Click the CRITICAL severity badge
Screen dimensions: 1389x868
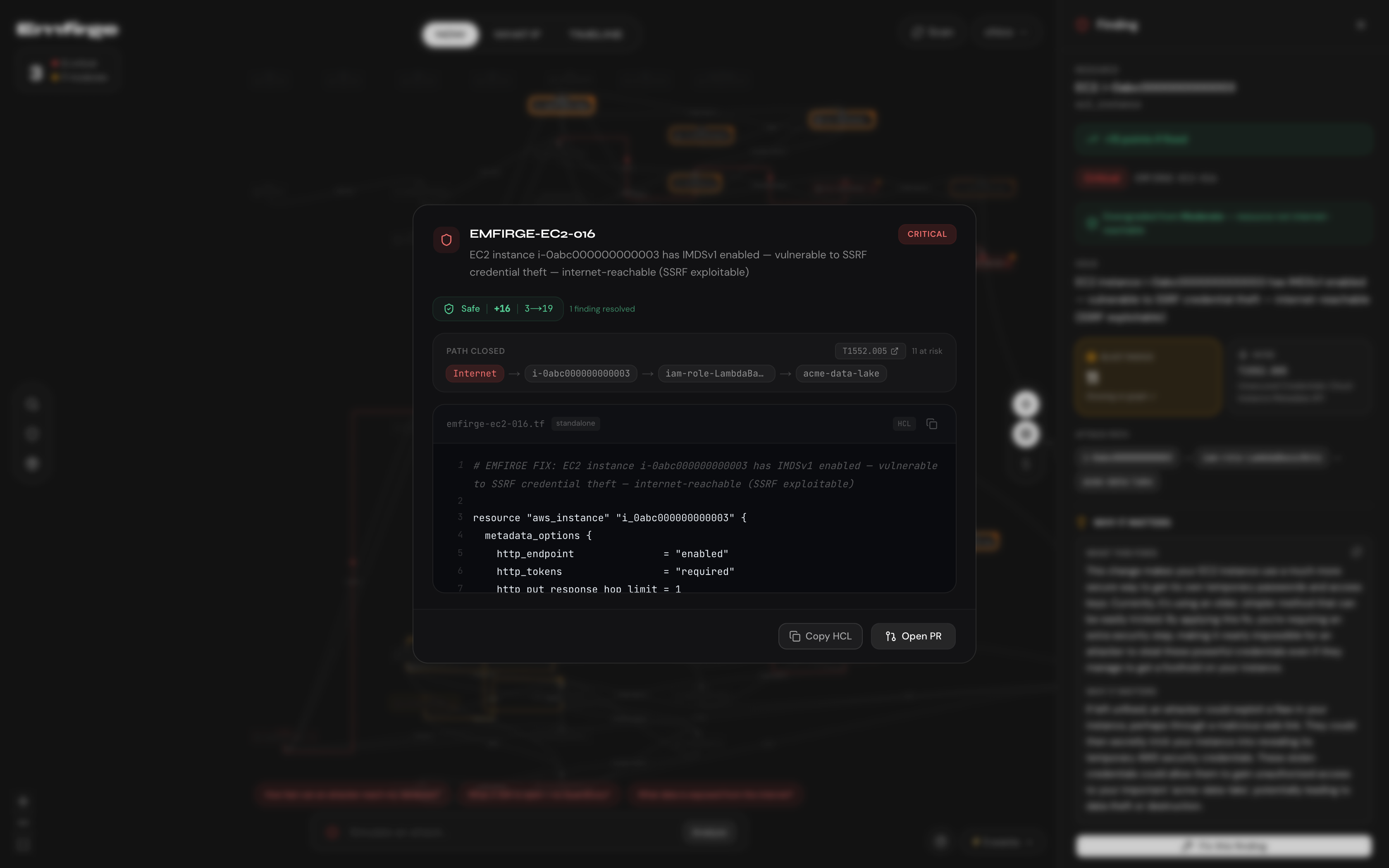pos(926,234)
